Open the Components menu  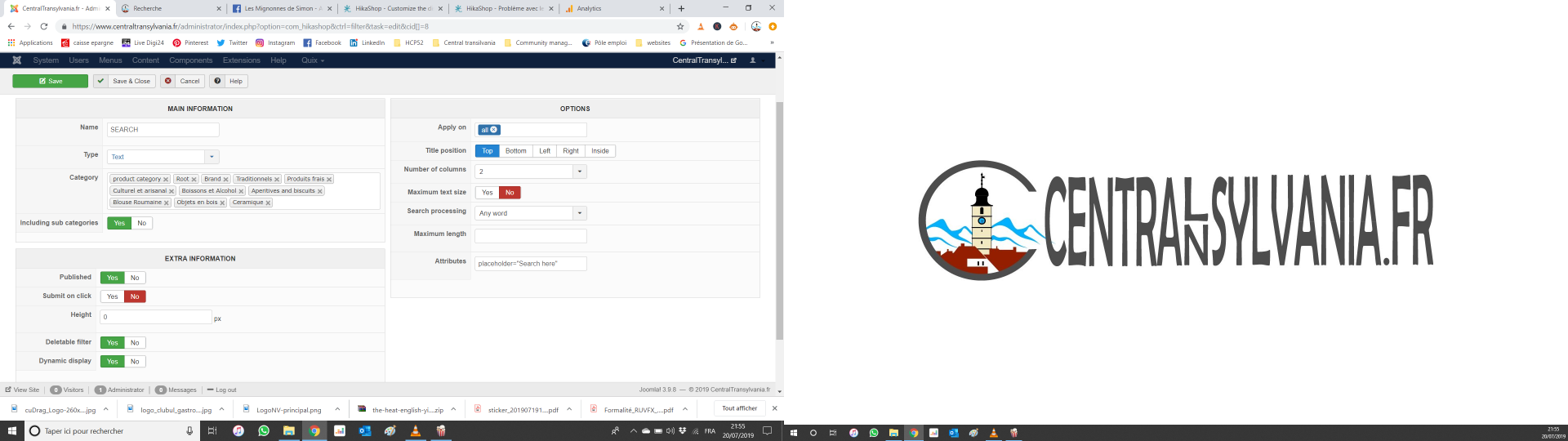coord(191,60)
